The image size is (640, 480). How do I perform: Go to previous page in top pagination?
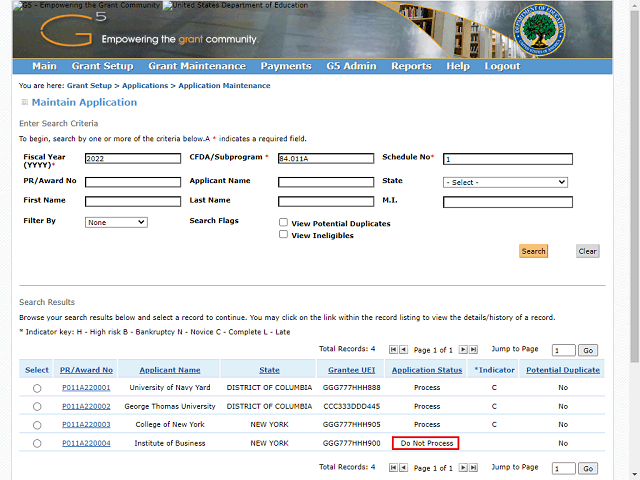(x=404, y=350)
